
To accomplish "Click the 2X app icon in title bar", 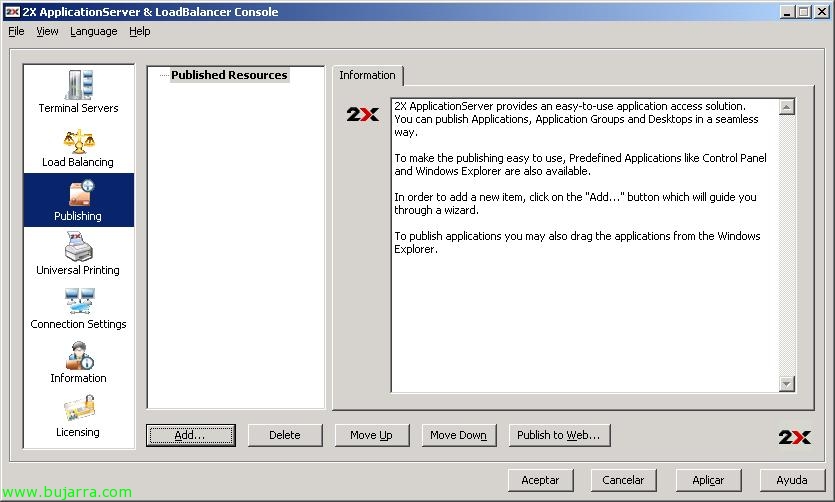I will click(x=12, y=12).
